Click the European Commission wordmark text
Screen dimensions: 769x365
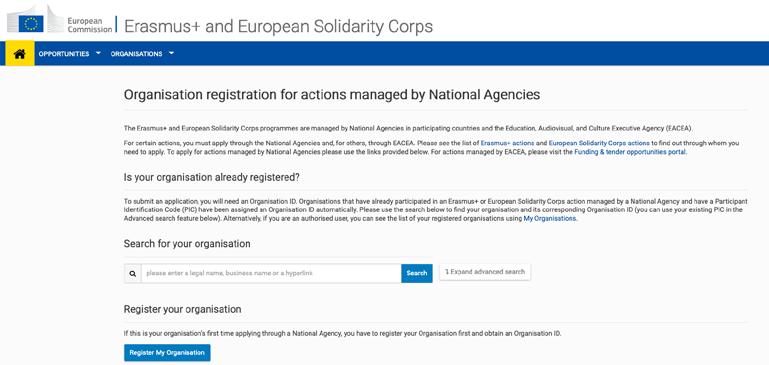(90, 26)
